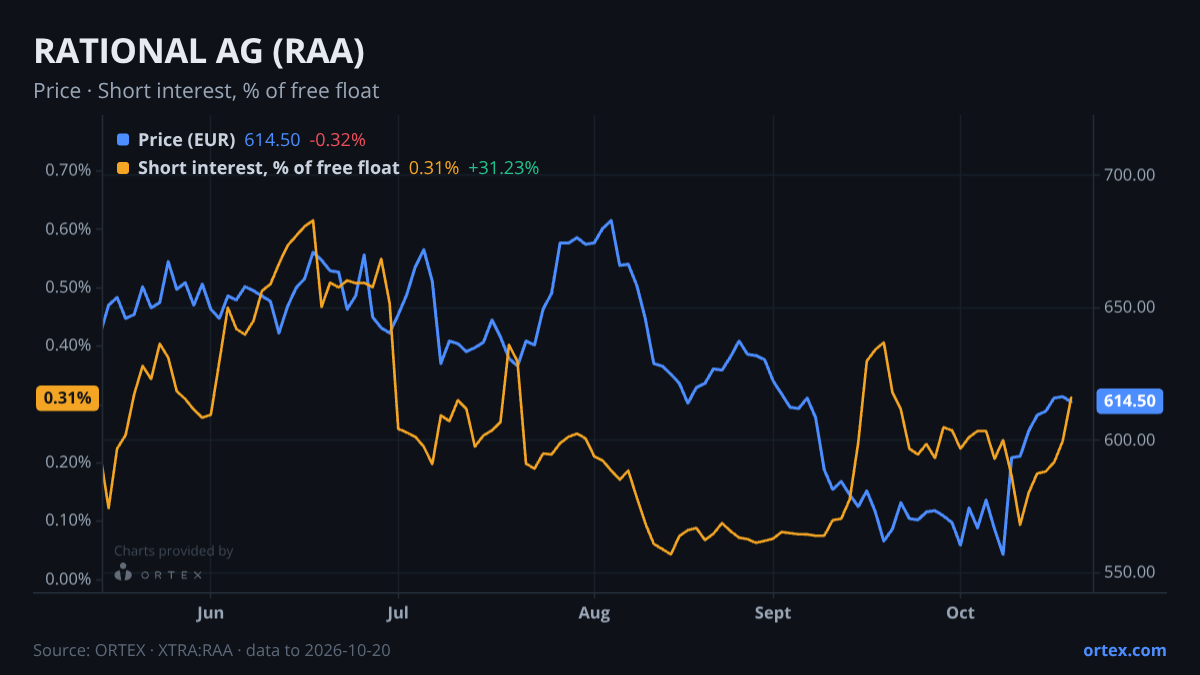
Task: Click the 600.00 right axis label
Action: [x=1130, y=440]
